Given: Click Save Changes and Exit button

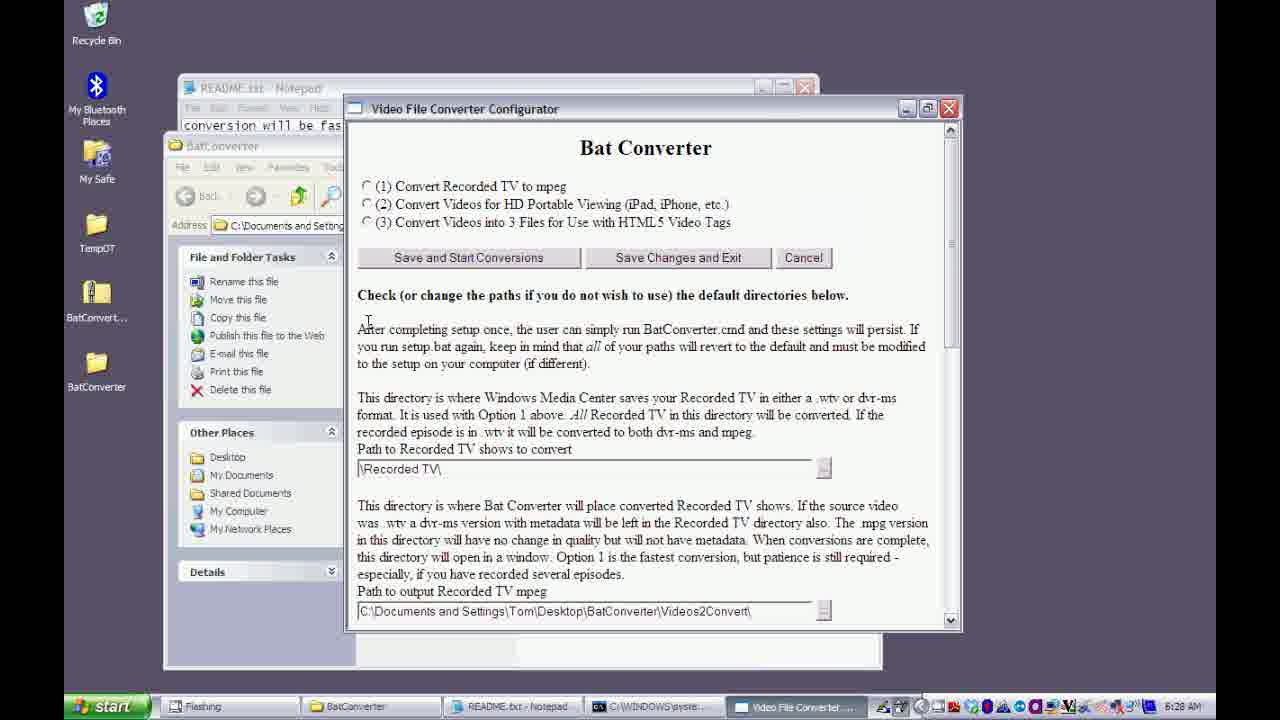Looking at the screenshot, I should click(678, 258).
